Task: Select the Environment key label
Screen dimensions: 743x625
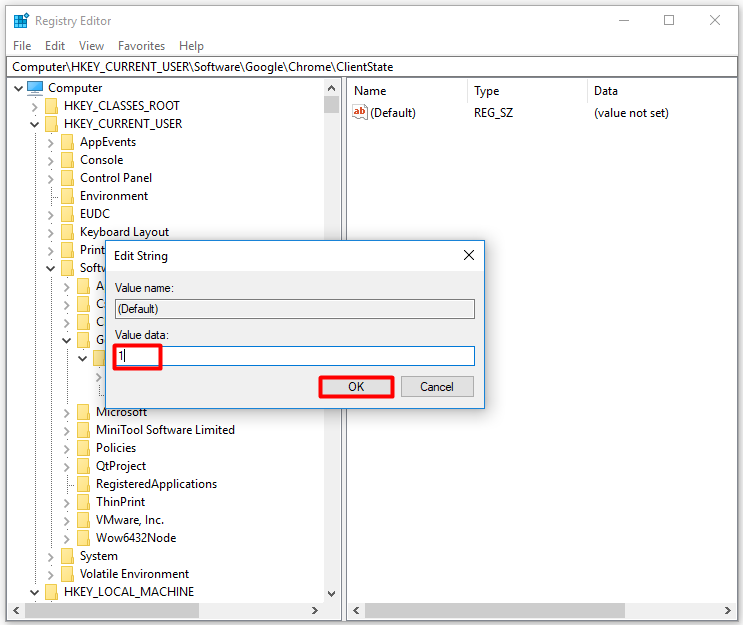Action: coord(114,196)
